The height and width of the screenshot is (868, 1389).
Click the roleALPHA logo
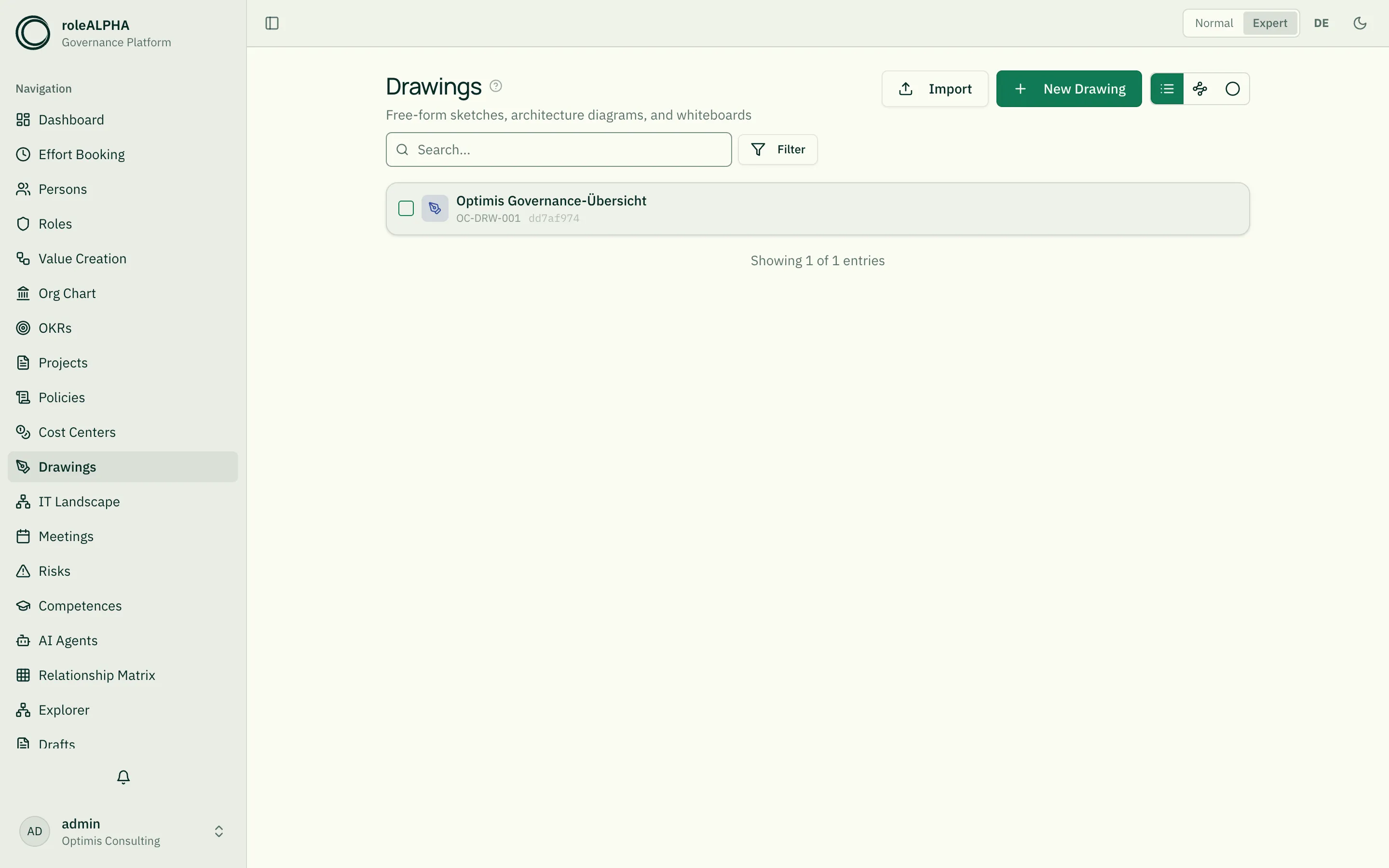tap(33, 33)
